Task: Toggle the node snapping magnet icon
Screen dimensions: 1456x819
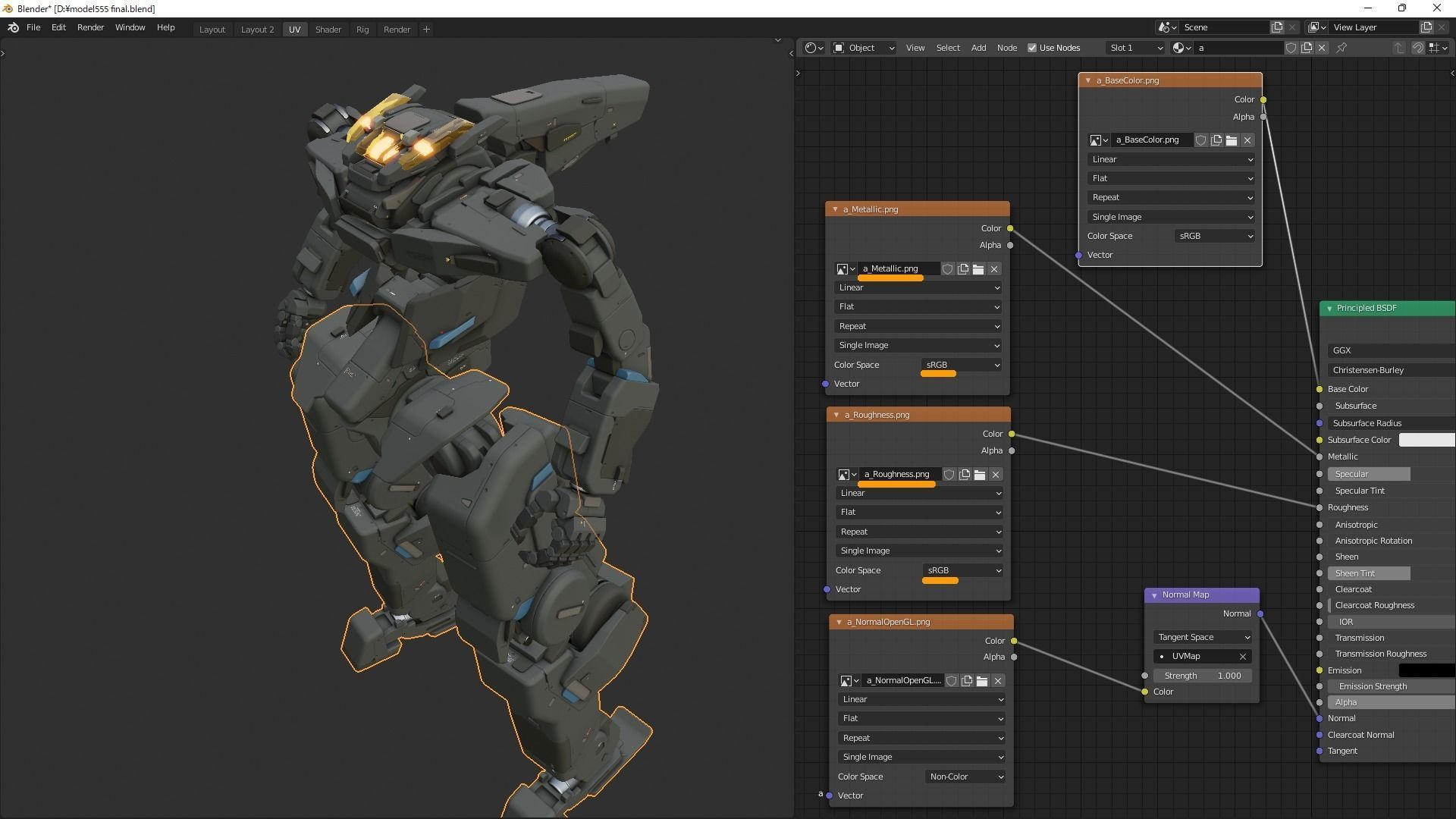Action: click(1417, 48)
